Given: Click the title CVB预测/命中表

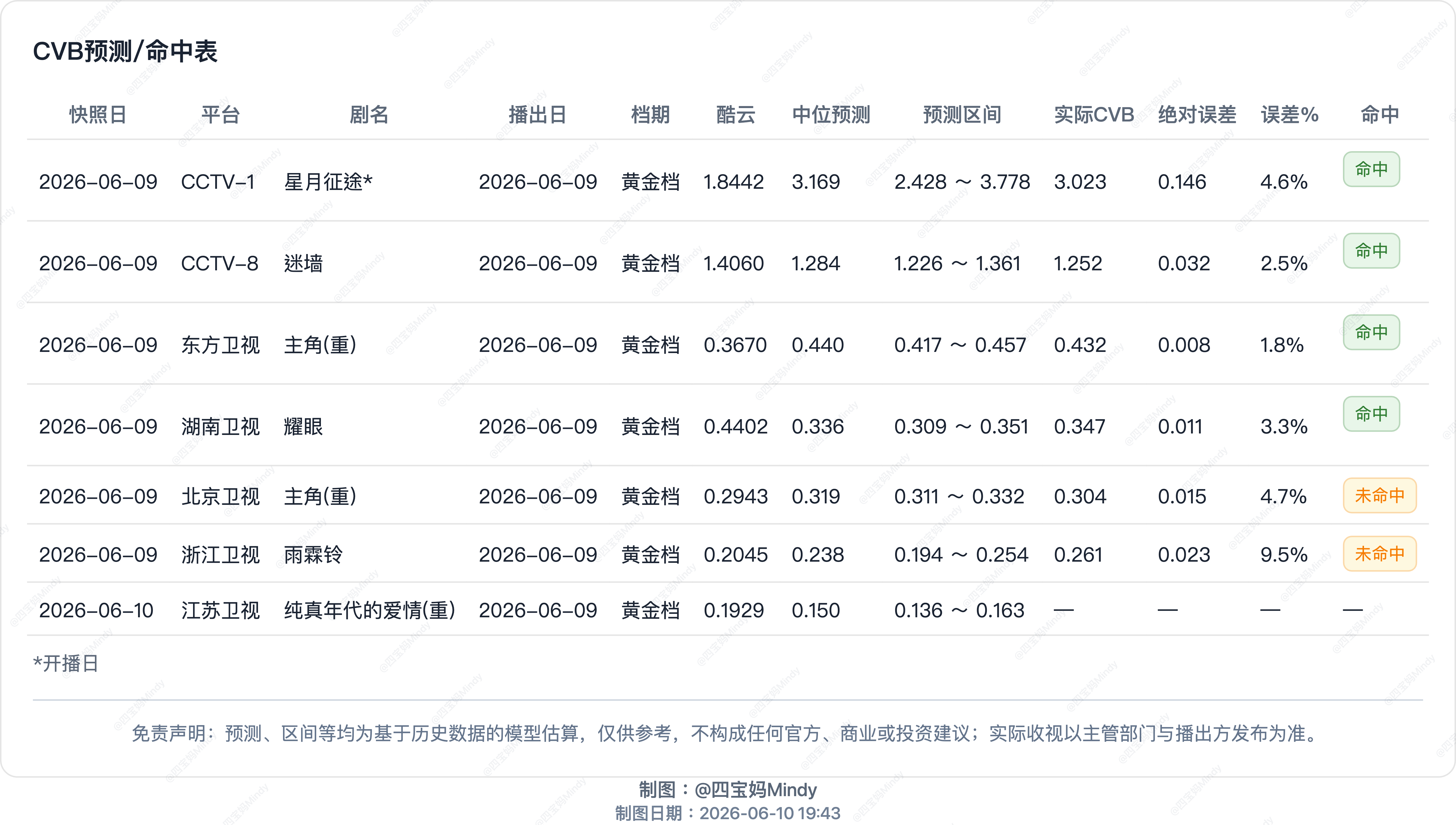Looking at the screenshot, I should 125,52.
